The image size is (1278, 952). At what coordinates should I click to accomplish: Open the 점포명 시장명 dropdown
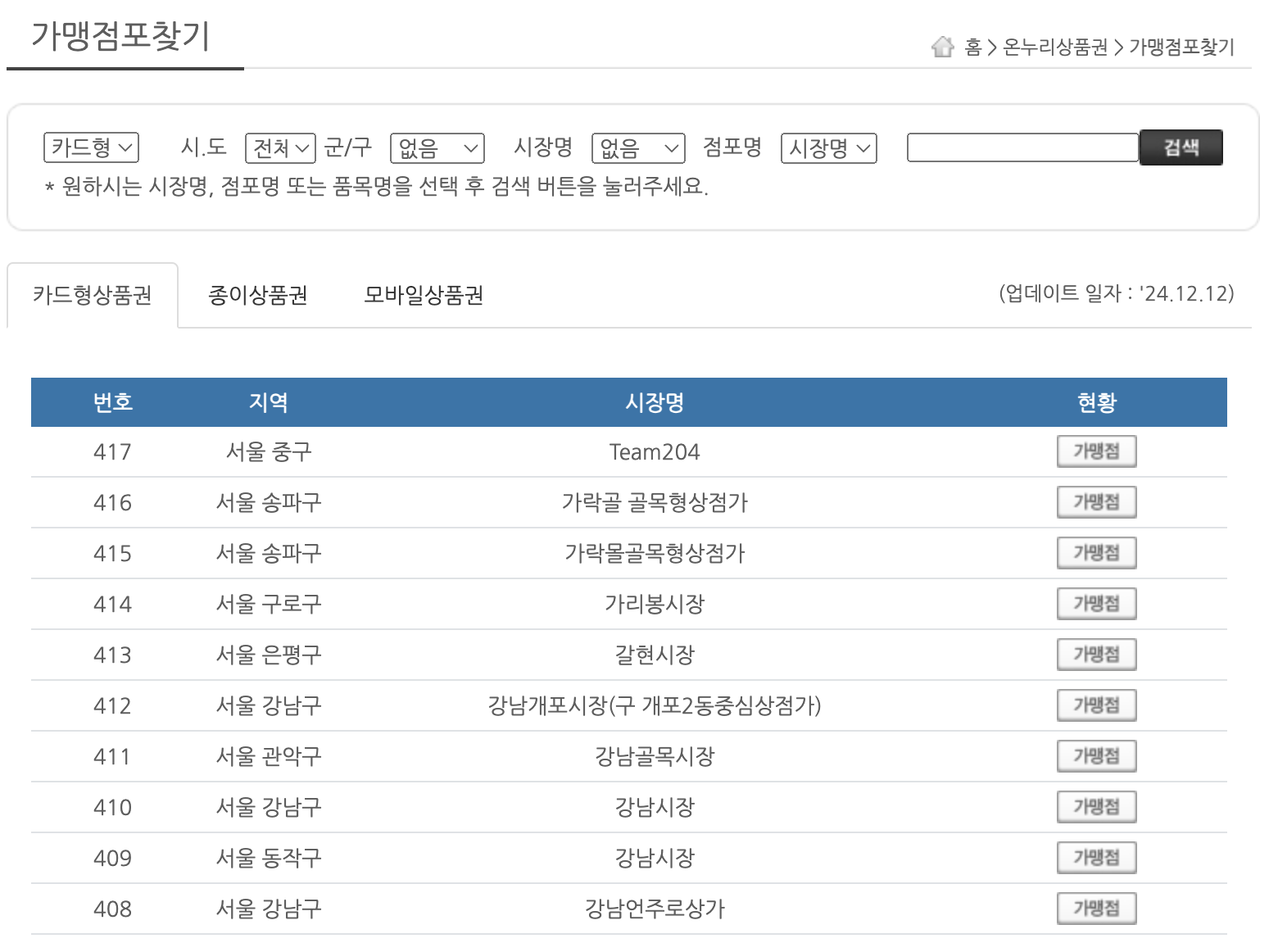coord(829,148)
